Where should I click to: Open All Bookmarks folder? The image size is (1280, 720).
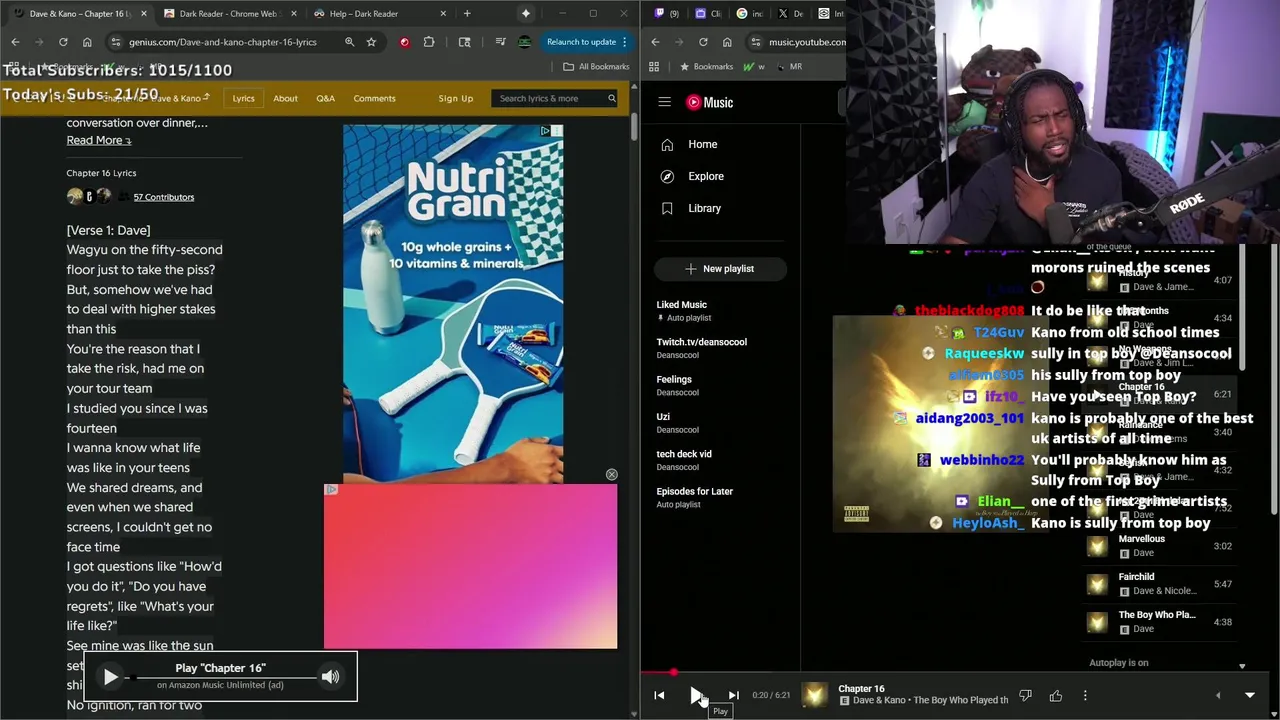click(x=596, y=66)
